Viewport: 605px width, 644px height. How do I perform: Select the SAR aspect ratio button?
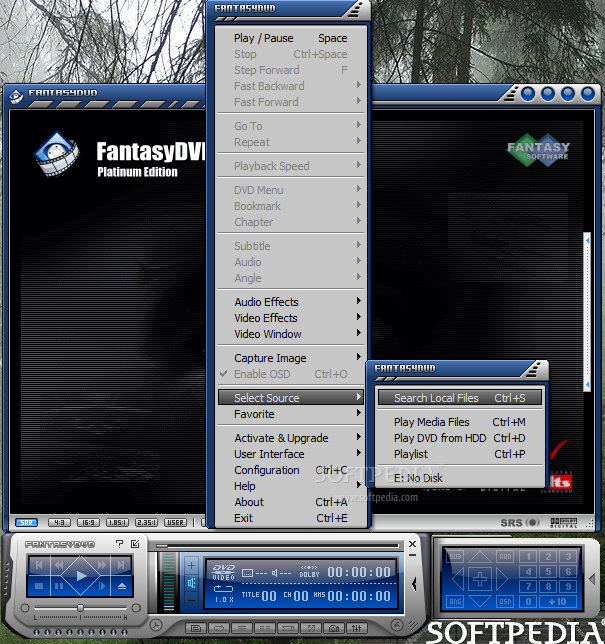[x=26, y=522]
